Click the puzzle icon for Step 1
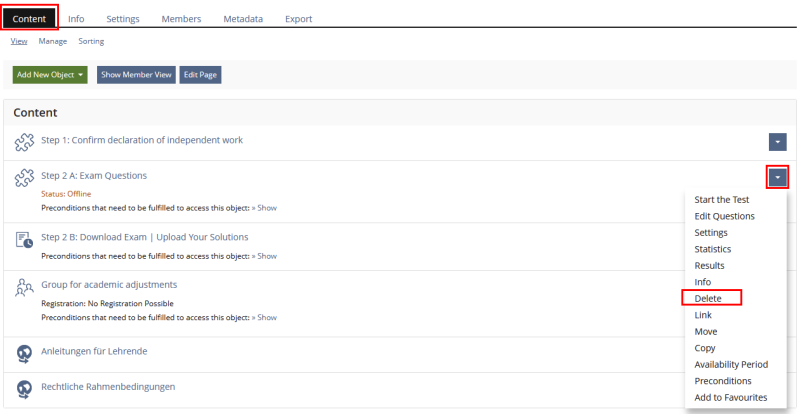Viewport: 800px width, 414px height. point(25,142)
